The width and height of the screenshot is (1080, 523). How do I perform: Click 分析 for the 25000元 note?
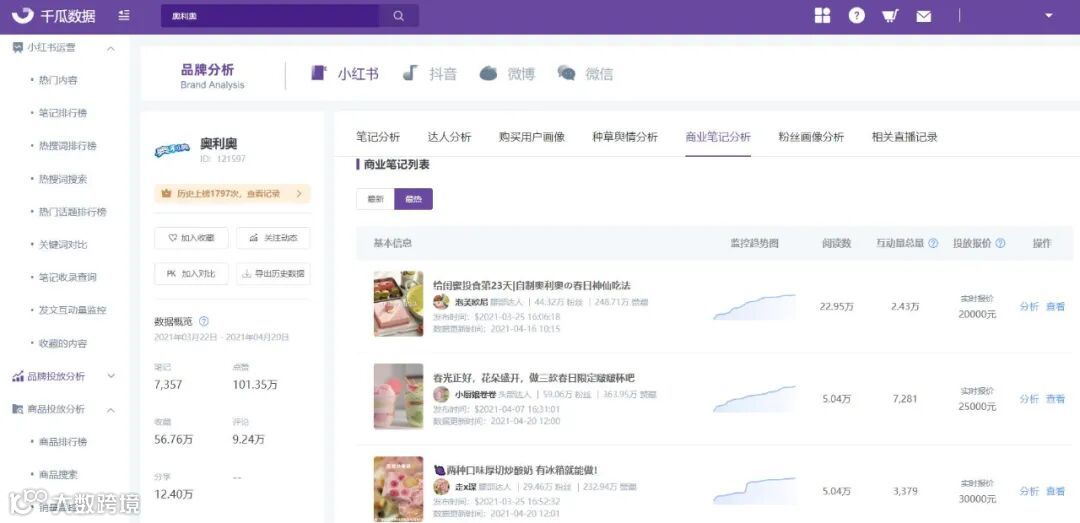pos(1028,399)
